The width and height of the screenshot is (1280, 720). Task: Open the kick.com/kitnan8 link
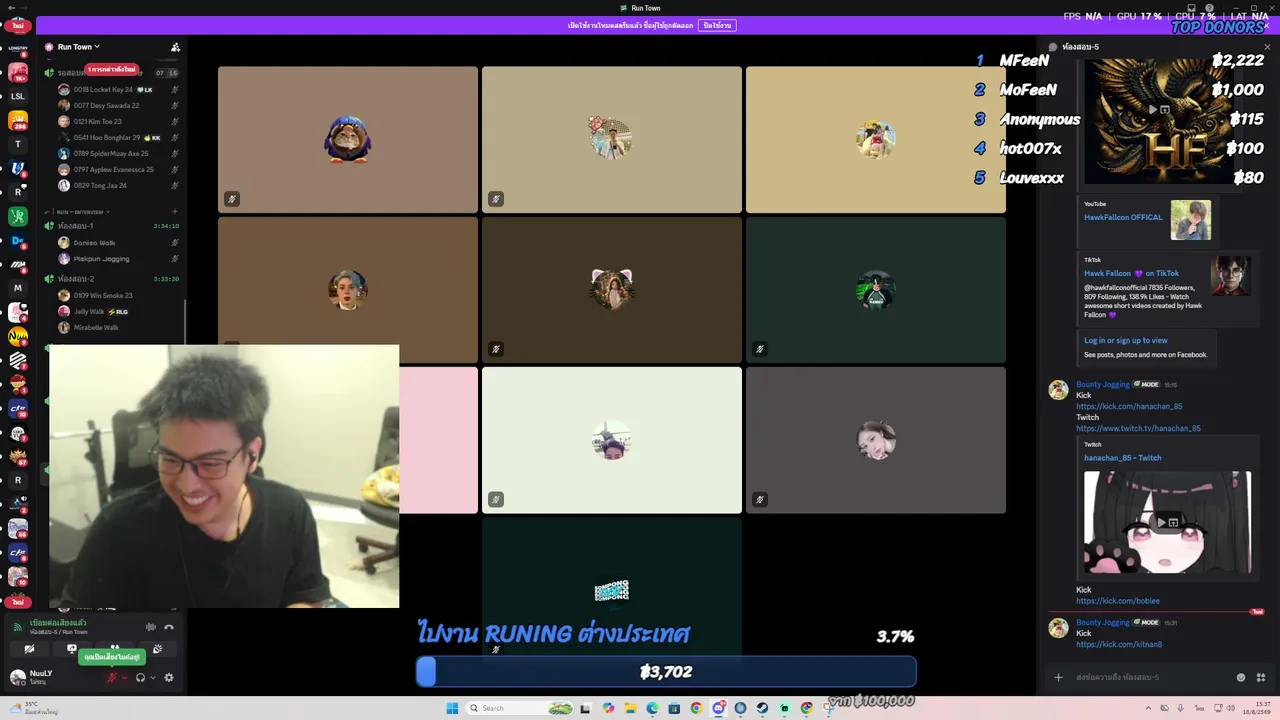click(1119, 645)
